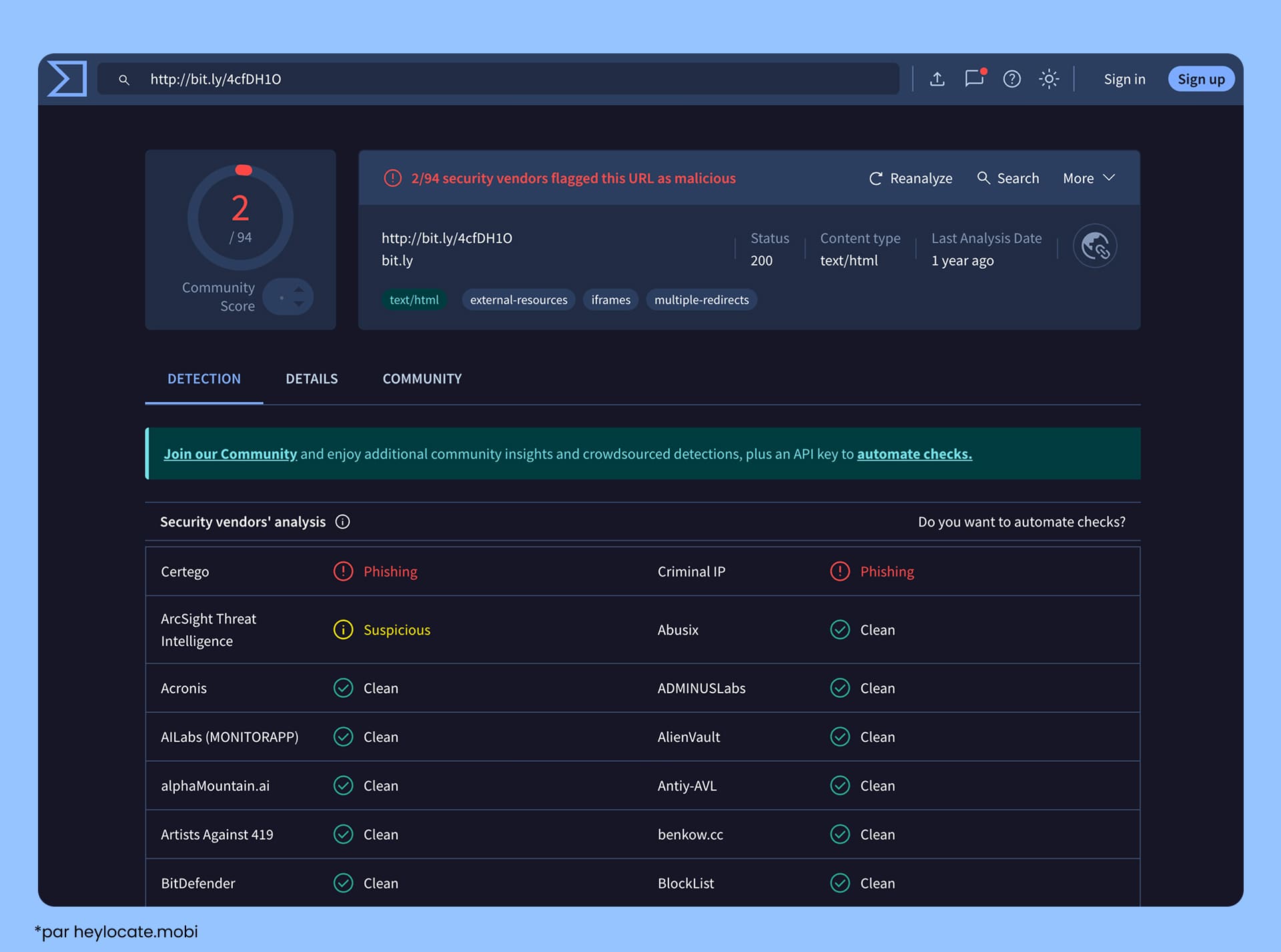Click the text/html tag chip
Screen dimensions: 1281x952
click(x=414, y=300)
